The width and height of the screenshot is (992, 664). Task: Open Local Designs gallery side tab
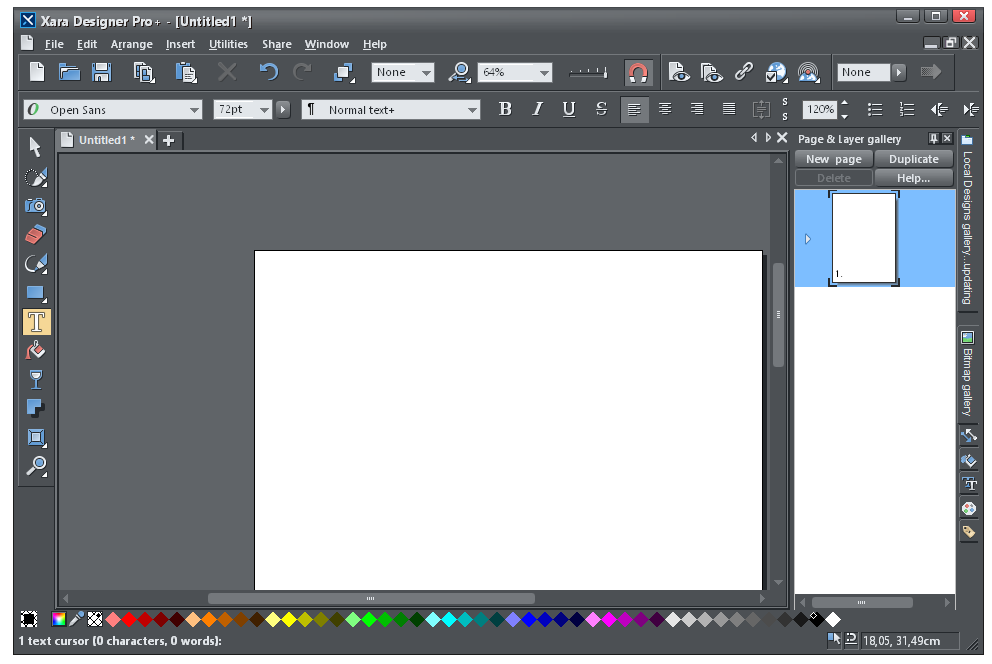967,219
